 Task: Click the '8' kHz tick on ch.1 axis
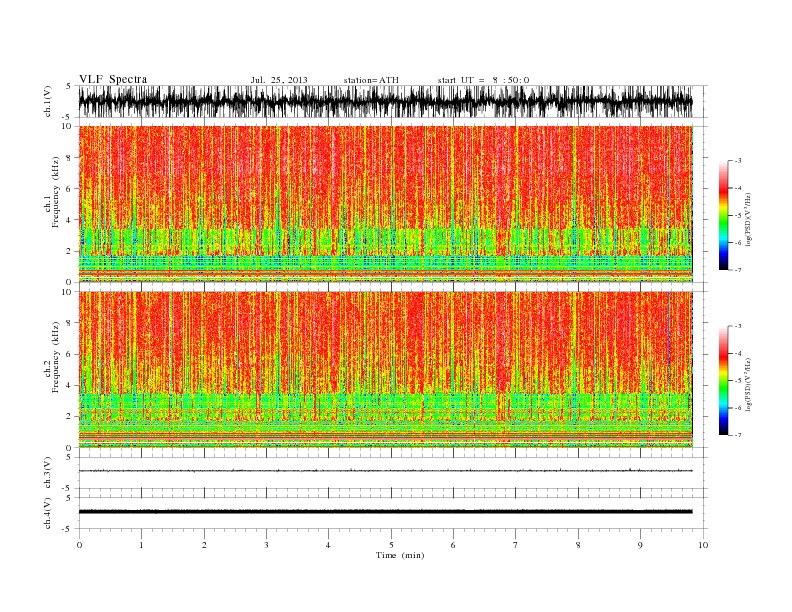[69, 158]
